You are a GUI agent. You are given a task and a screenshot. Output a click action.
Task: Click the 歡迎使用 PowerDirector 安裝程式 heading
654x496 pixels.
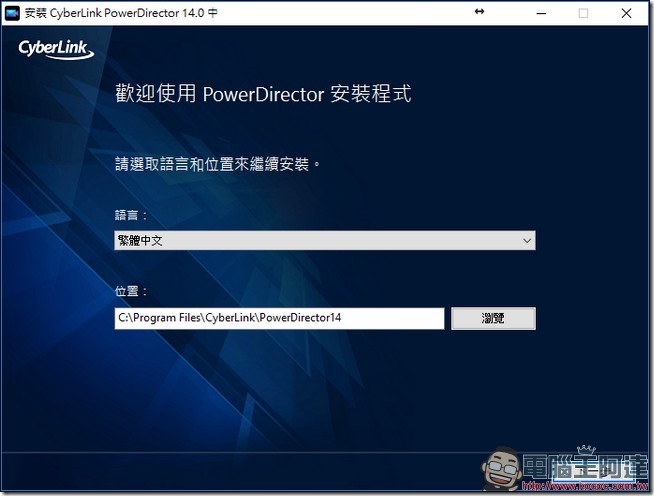[264, 93]
